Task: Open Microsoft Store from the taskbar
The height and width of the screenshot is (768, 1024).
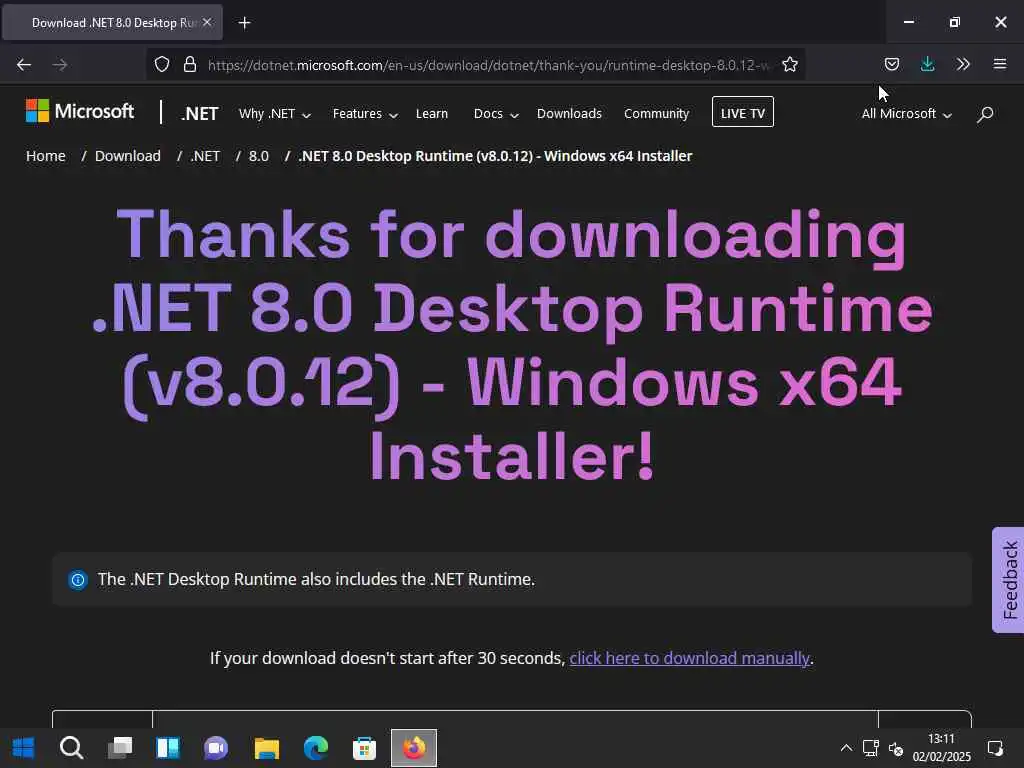Action: [364, 748]
